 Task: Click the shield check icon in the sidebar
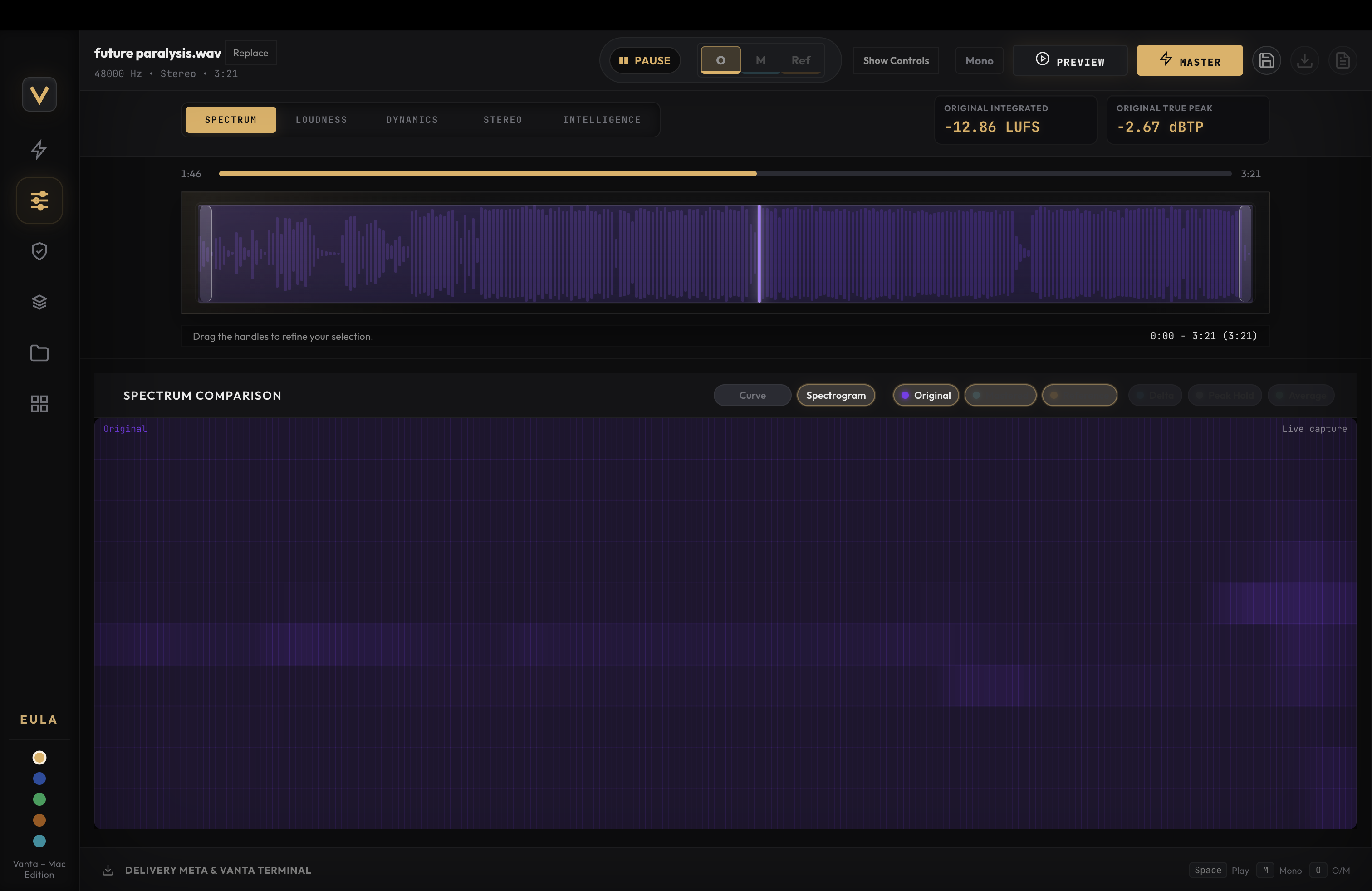point(39,251)
